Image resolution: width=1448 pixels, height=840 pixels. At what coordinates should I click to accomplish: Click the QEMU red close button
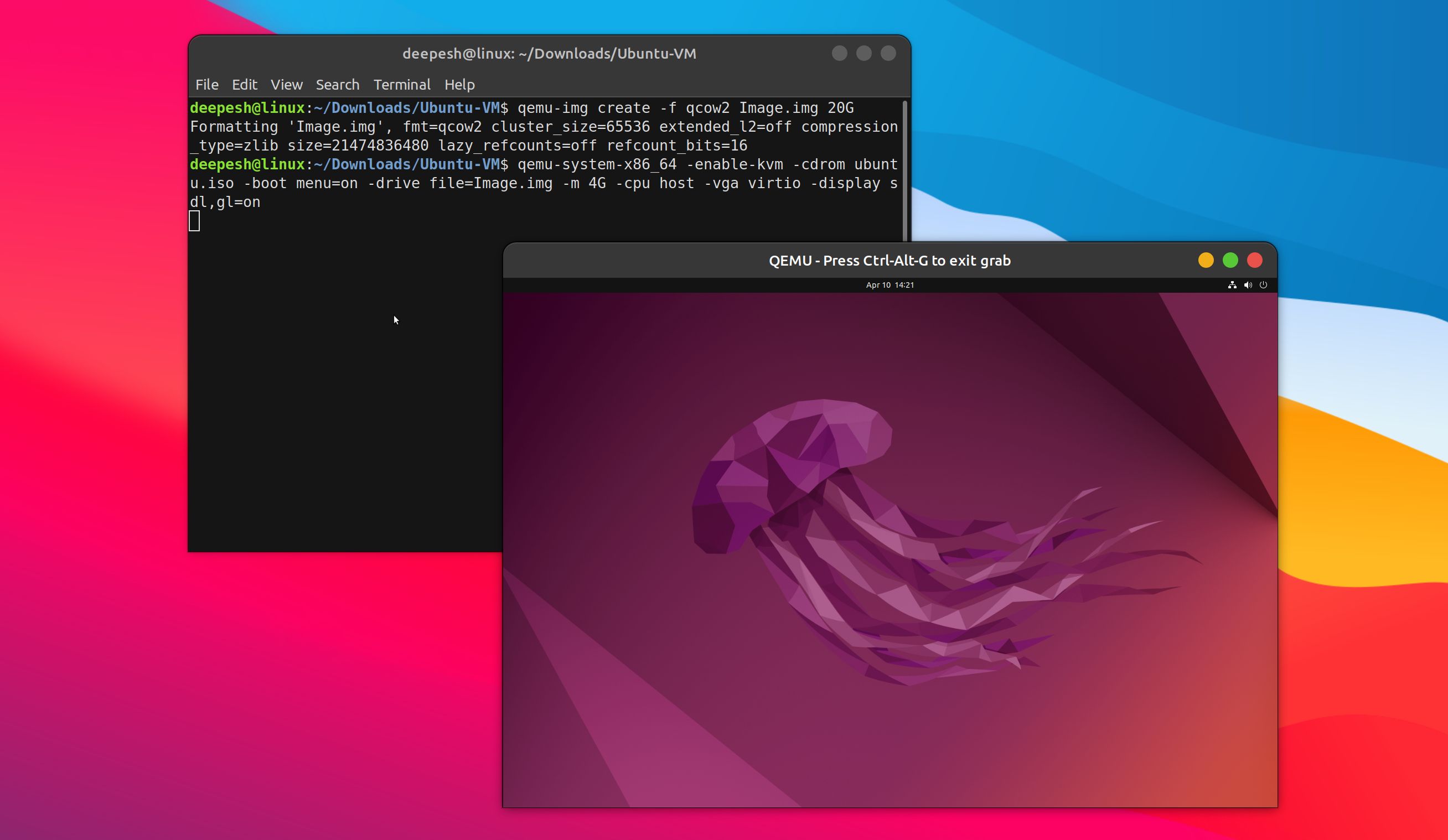pyautogui.click(x=1256, y=260)
